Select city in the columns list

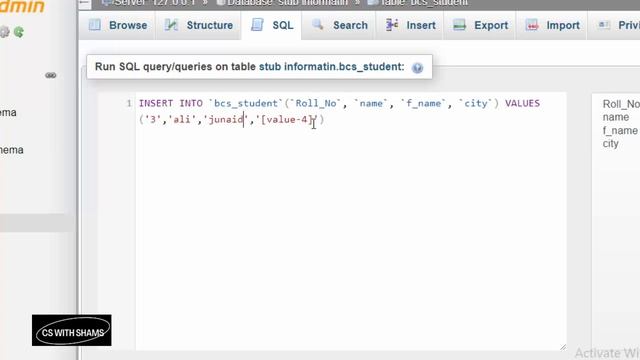(x=611, y=144)
